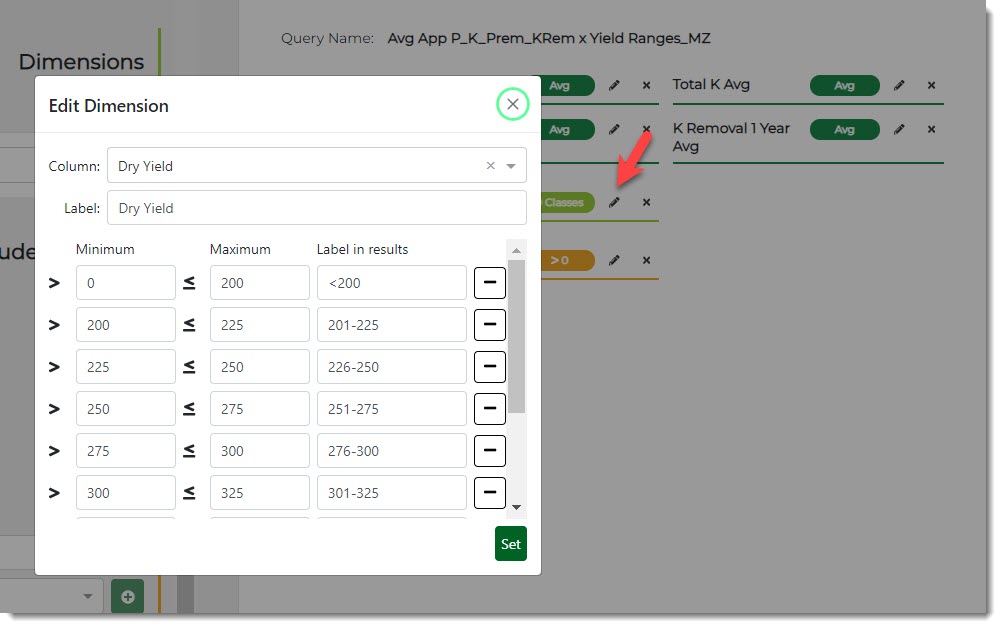Close the Edit Dimension dialog
This screenshot has width=1001, height=628.
(x=512, y=104)
